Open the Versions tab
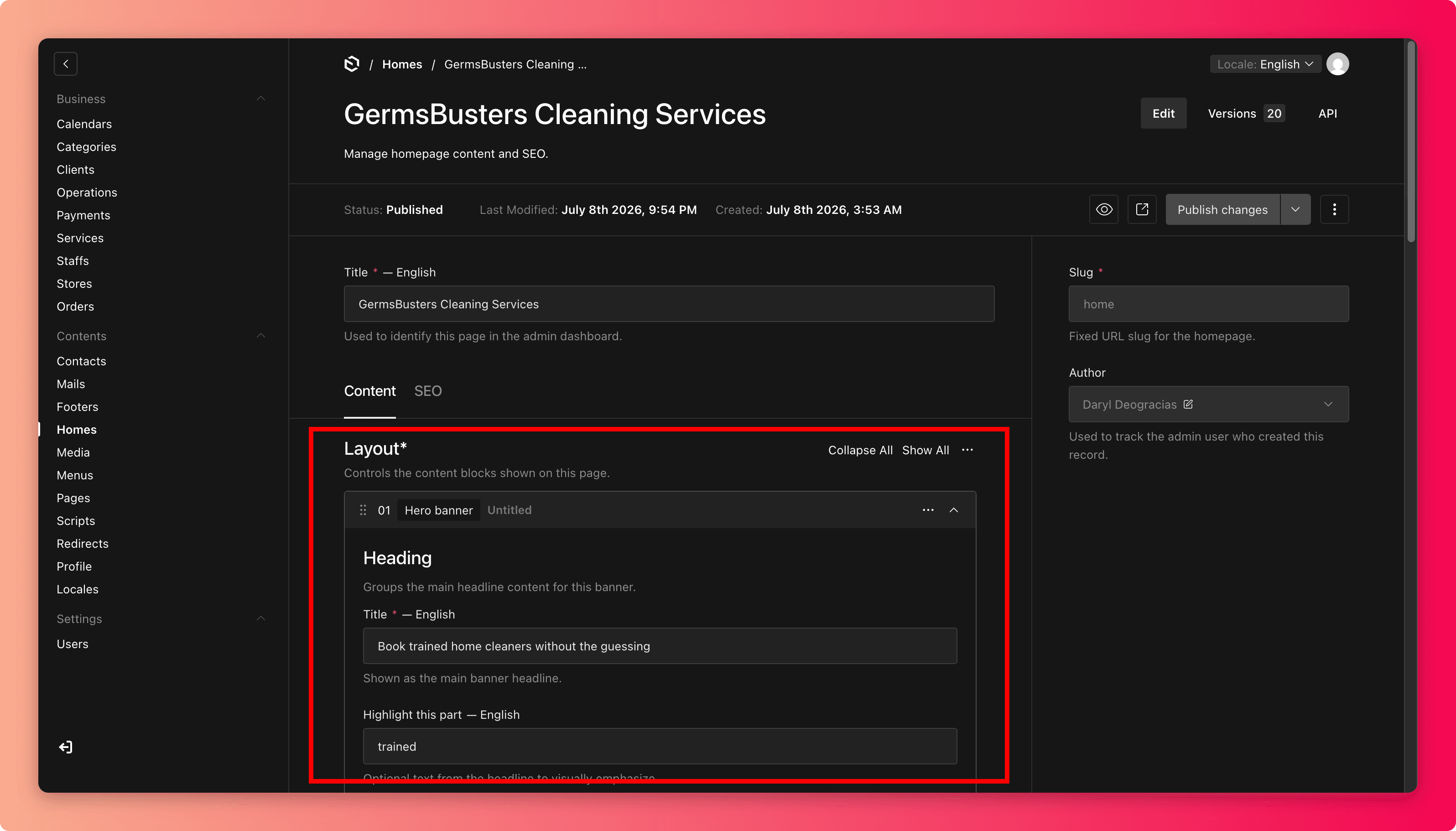Screen dimensions: 1456x831 click(x=1246, y=113)
